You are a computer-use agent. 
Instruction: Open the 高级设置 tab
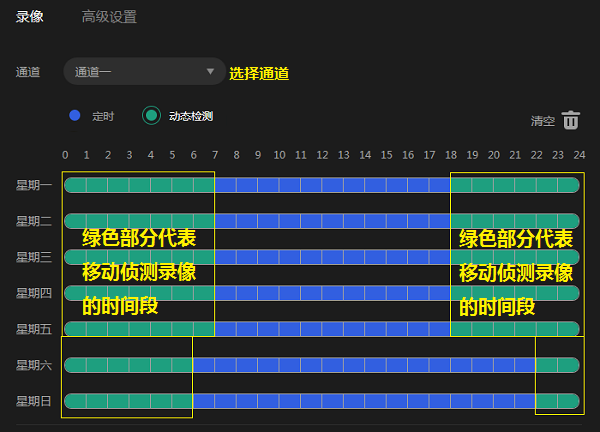[x=109, y=17]
